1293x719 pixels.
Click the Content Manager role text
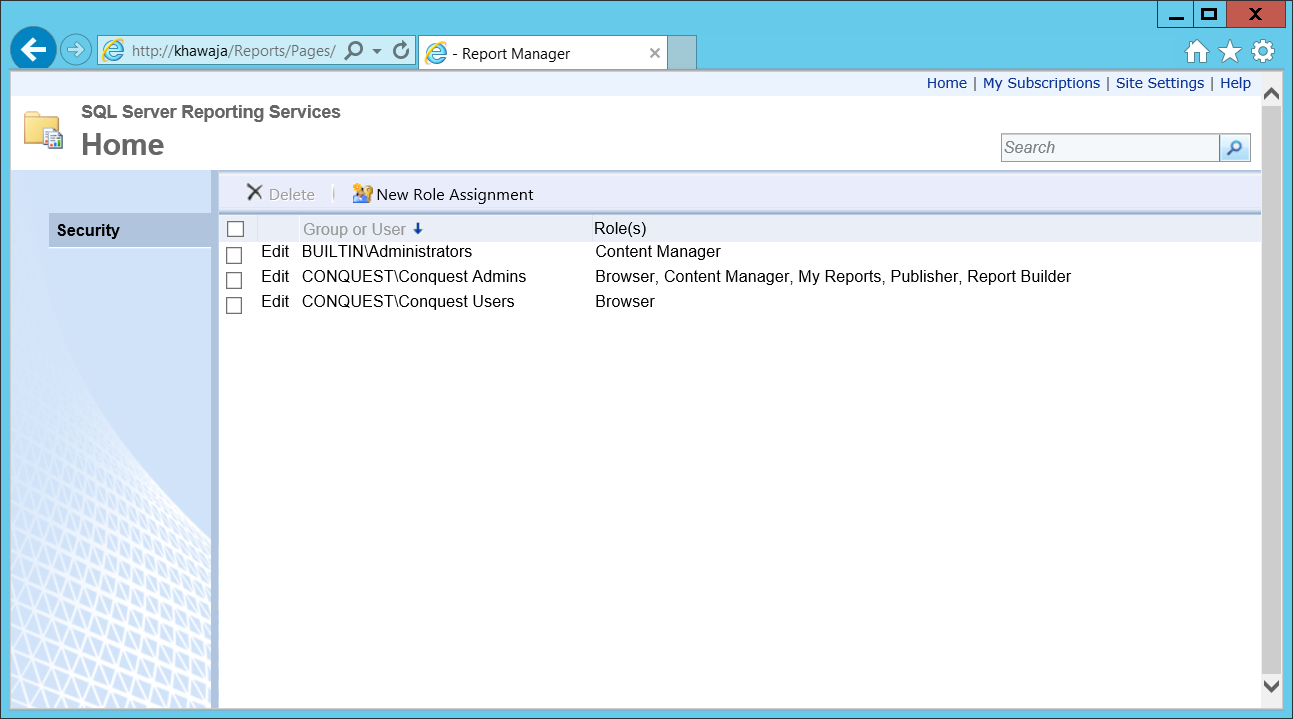pos(658,252)
